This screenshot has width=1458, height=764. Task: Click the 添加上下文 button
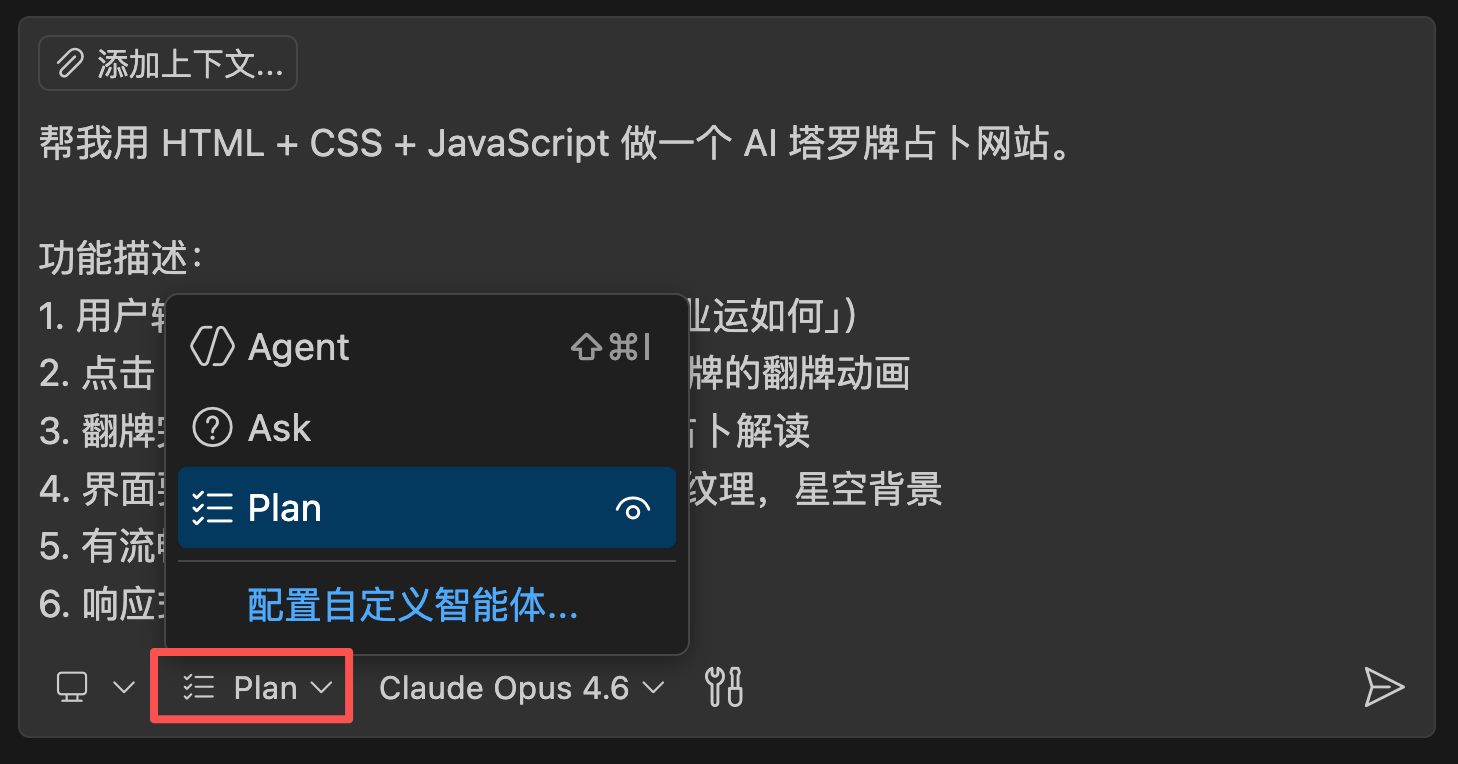[x=167, y=62]
